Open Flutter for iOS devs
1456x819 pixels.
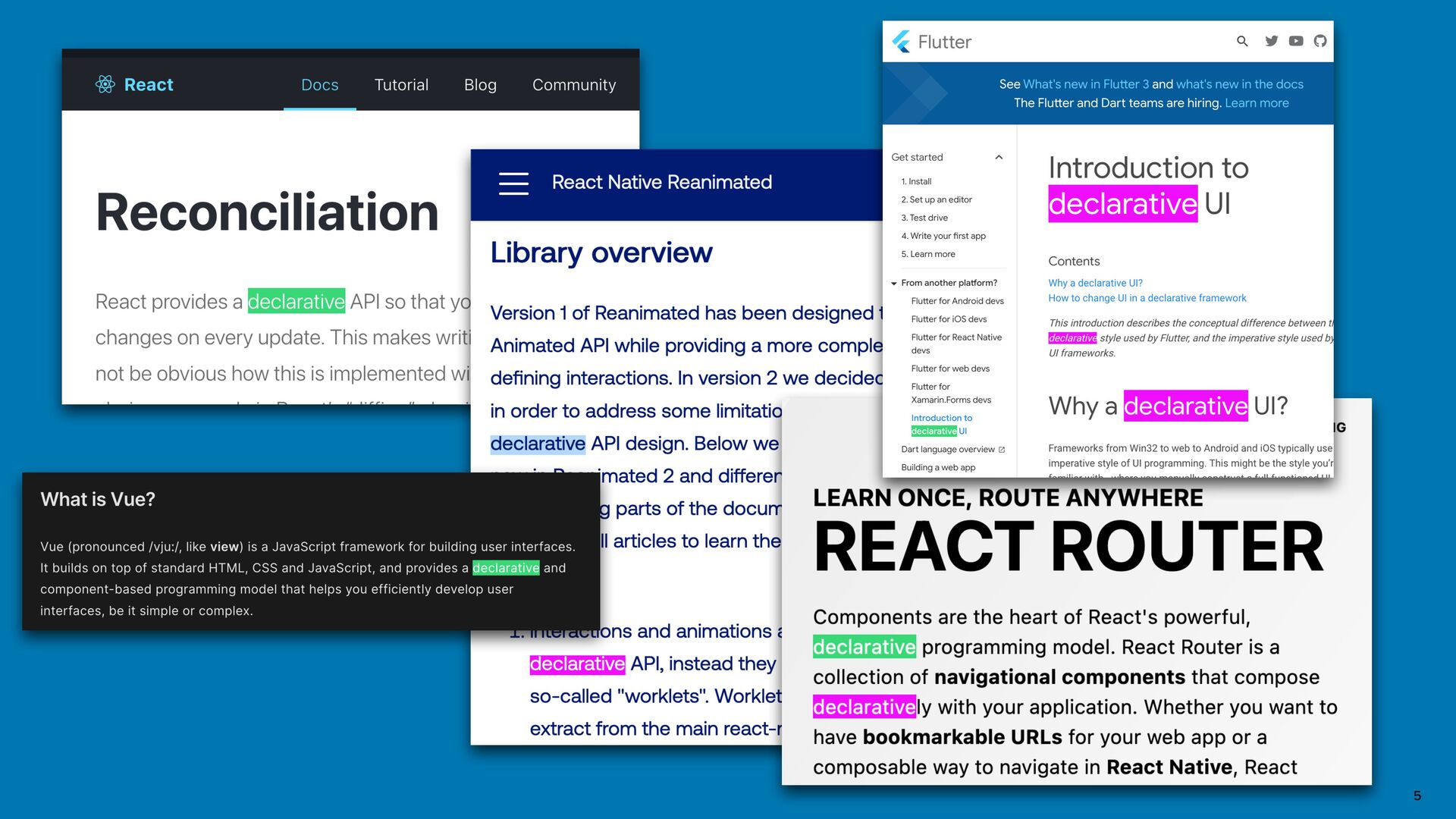[949, 319]
